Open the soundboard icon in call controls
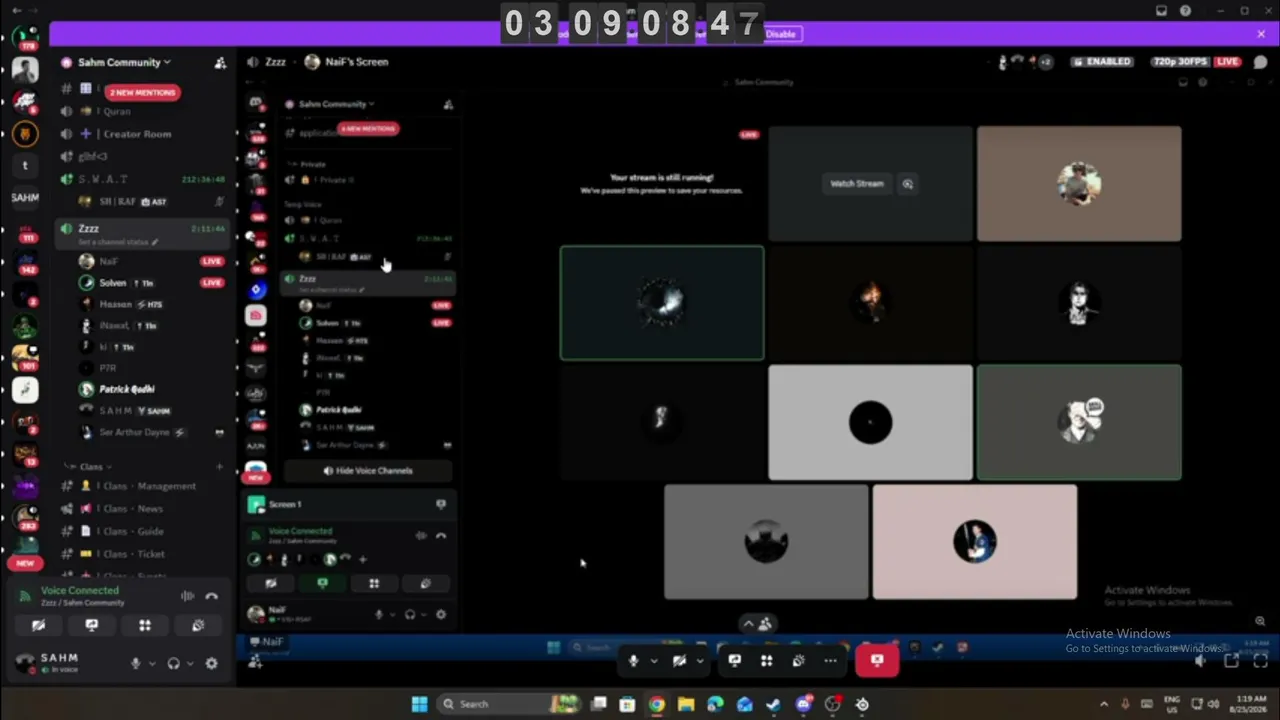Screen dimensions: 1280x720 pos(798,660)
